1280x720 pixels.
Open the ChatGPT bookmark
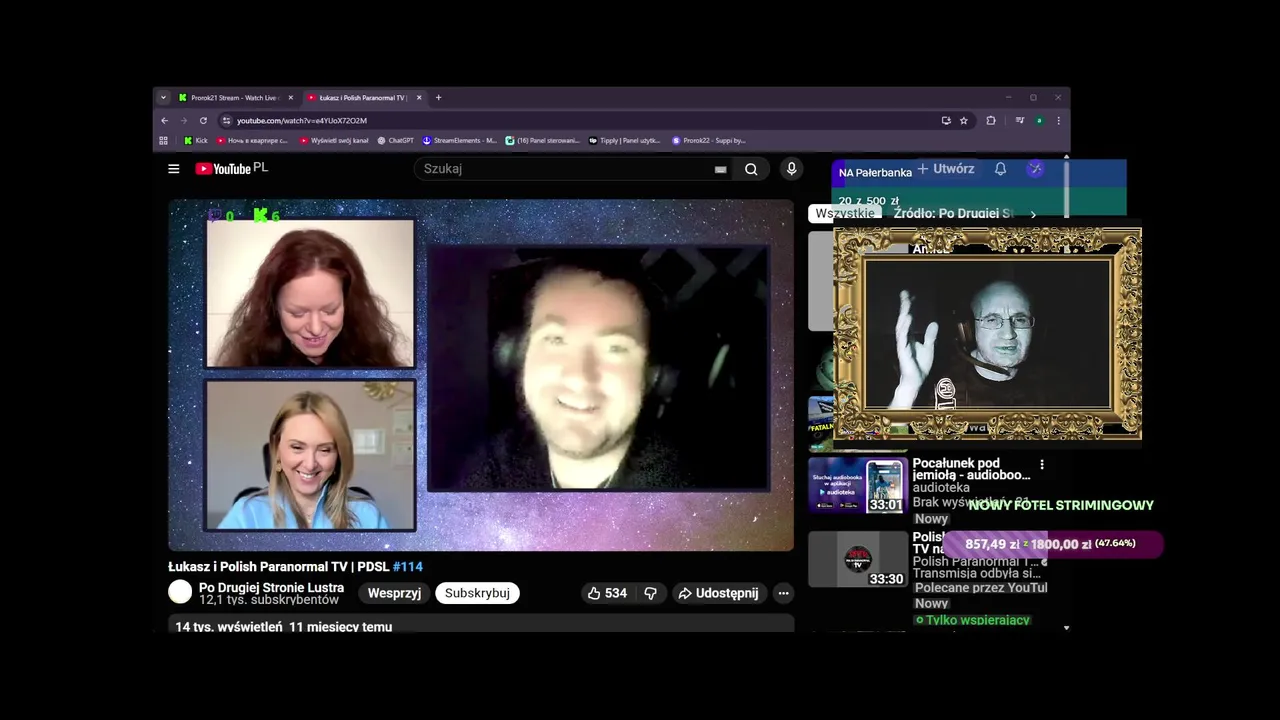[x=396, y=141]
